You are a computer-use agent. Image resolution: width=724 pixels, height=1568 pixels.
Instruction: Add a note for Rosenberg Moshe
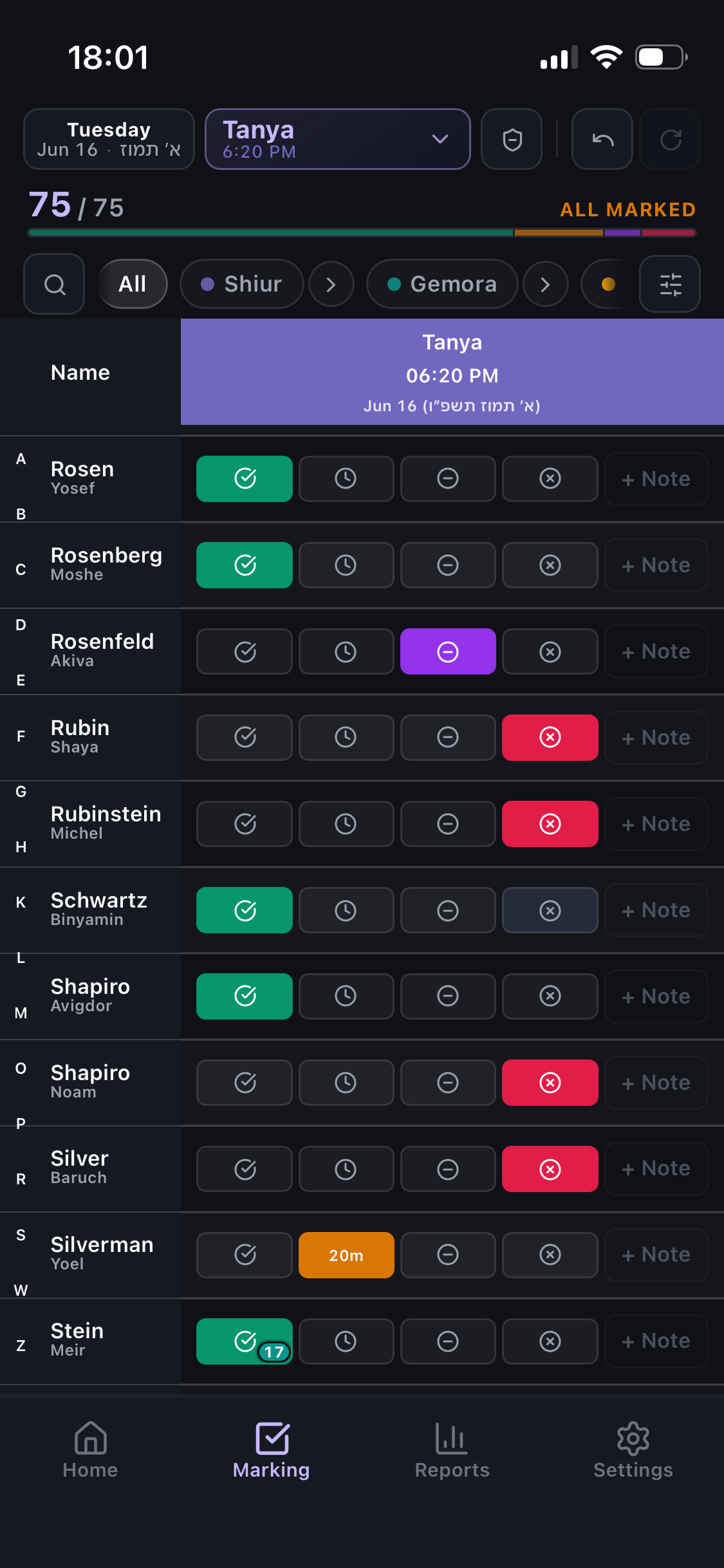pyautogui.click(x=656, y=565)
